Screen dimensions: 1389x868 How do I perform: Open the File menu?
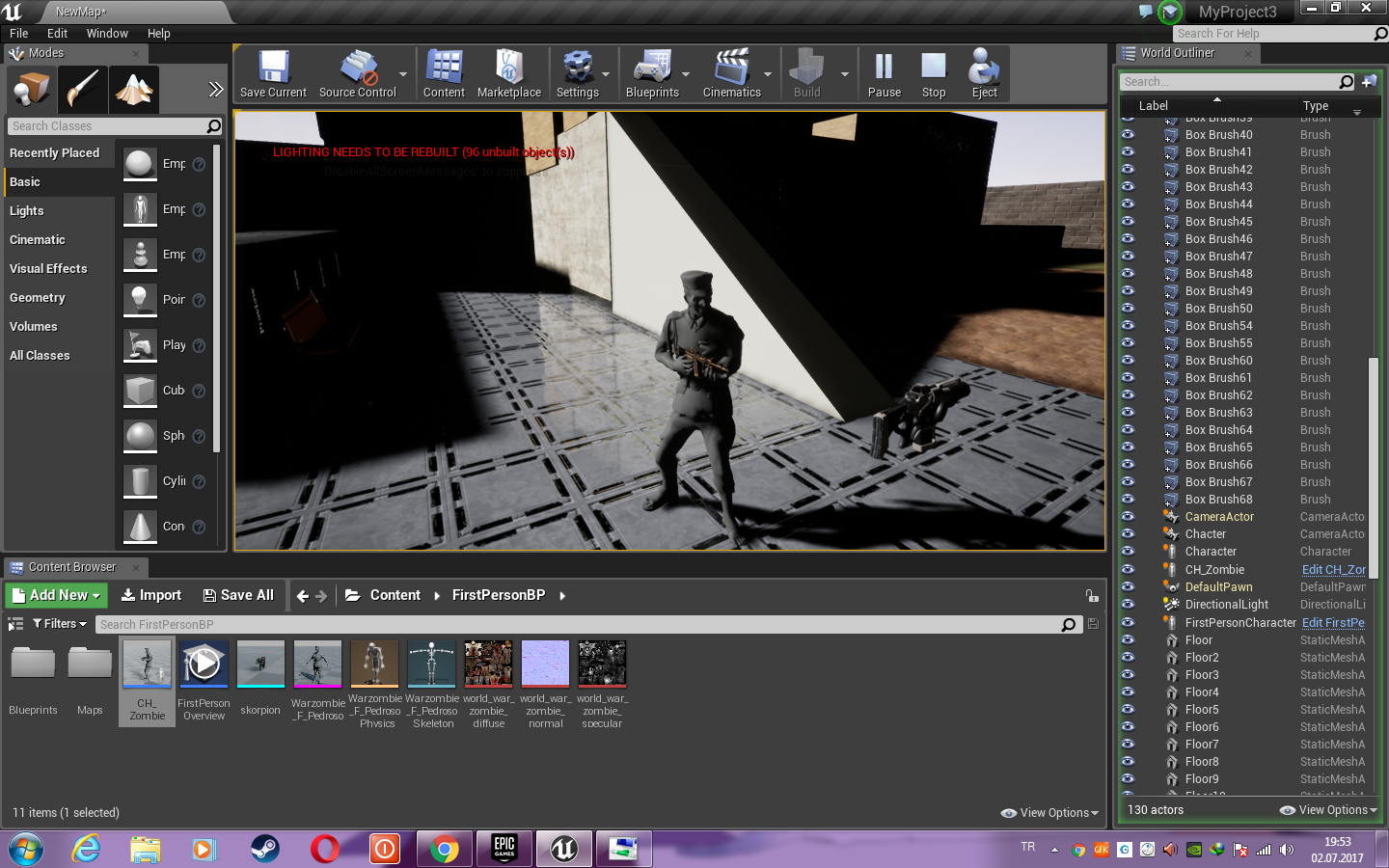[x=19, y=33]
